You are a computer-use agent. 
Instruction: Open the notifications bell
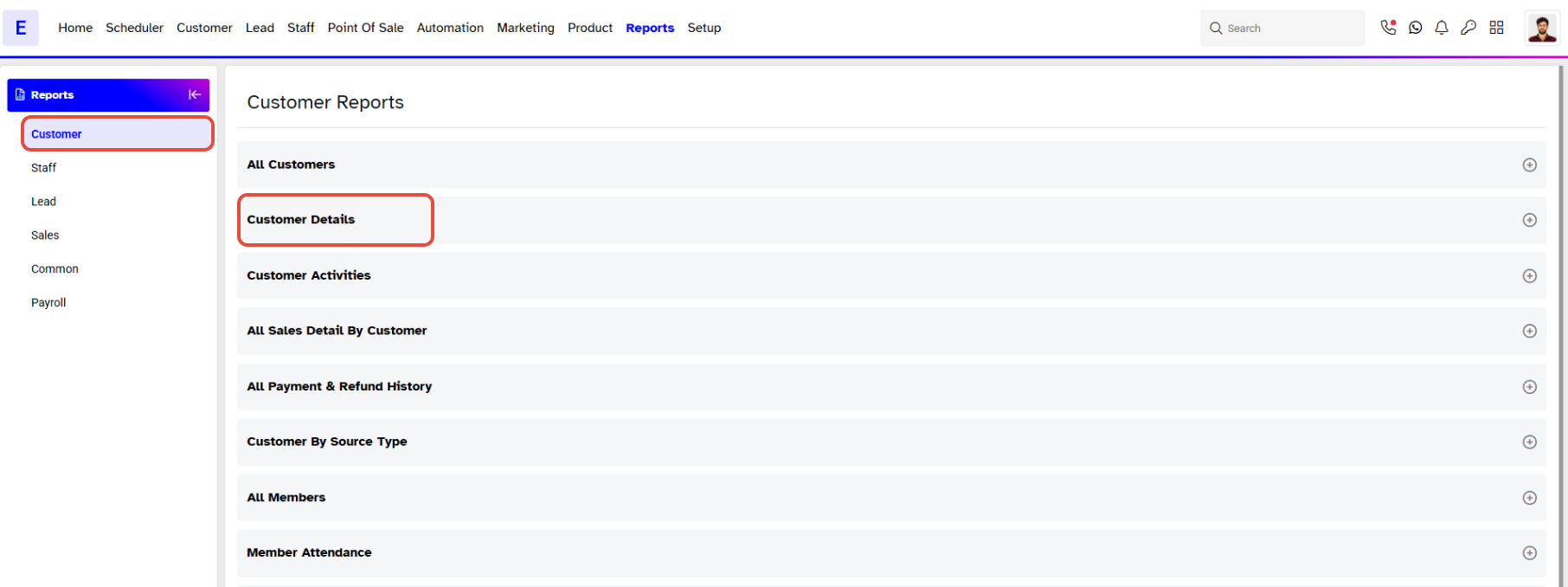coord(1442,28)
